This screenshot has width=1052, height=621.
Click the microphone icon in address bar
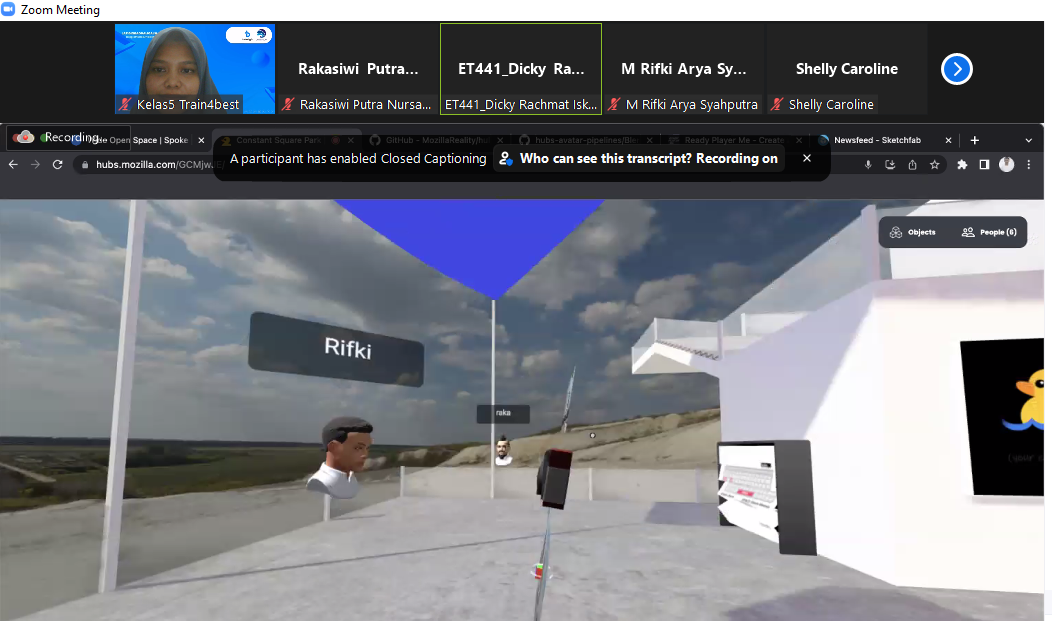[x=868, y=164]
